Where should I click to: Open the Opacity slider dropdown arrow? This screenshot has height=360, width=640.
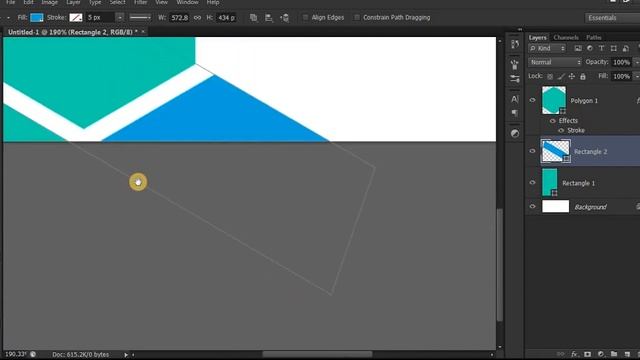pyautogui.click(x=637, y=62)
